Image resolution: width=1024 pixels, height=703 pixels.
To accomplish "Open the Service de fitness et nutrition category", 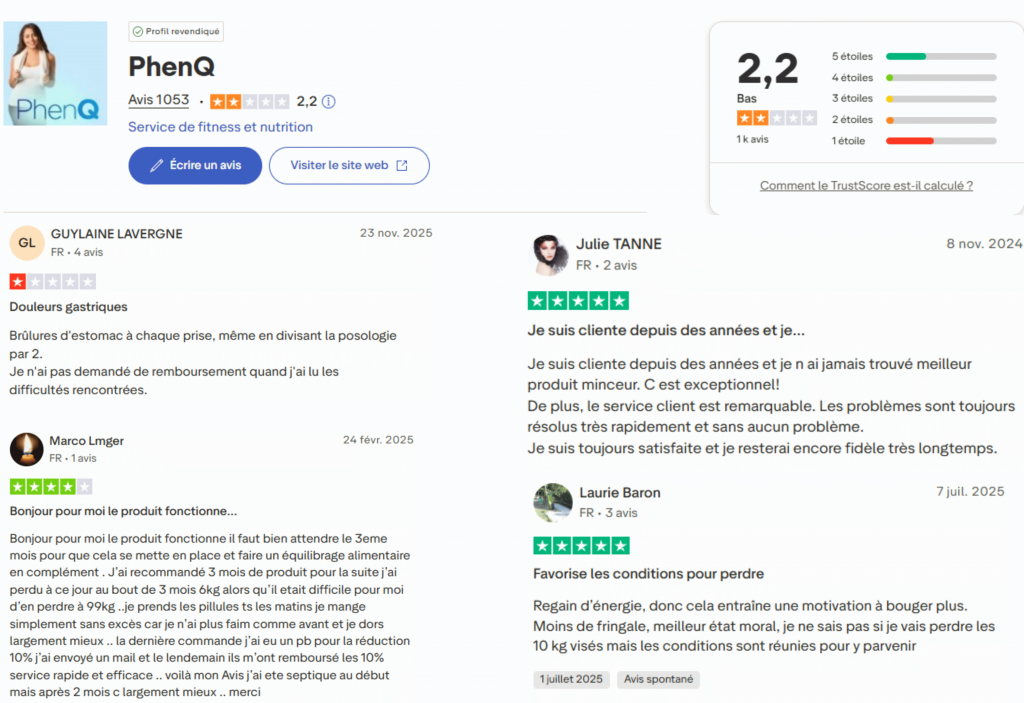I will pyautogui.click(x=220, y=127).
